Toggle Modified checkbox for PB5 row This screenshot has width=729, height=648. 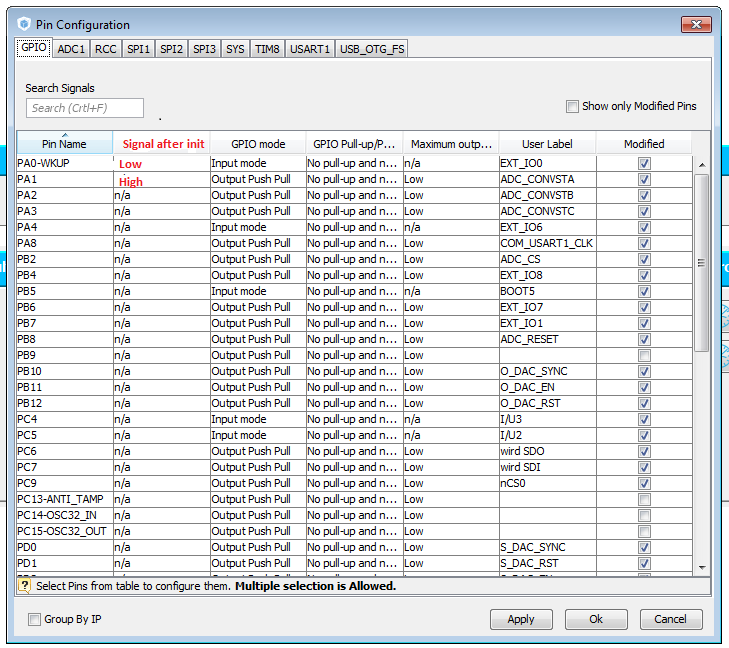click(x=644, y=291)
